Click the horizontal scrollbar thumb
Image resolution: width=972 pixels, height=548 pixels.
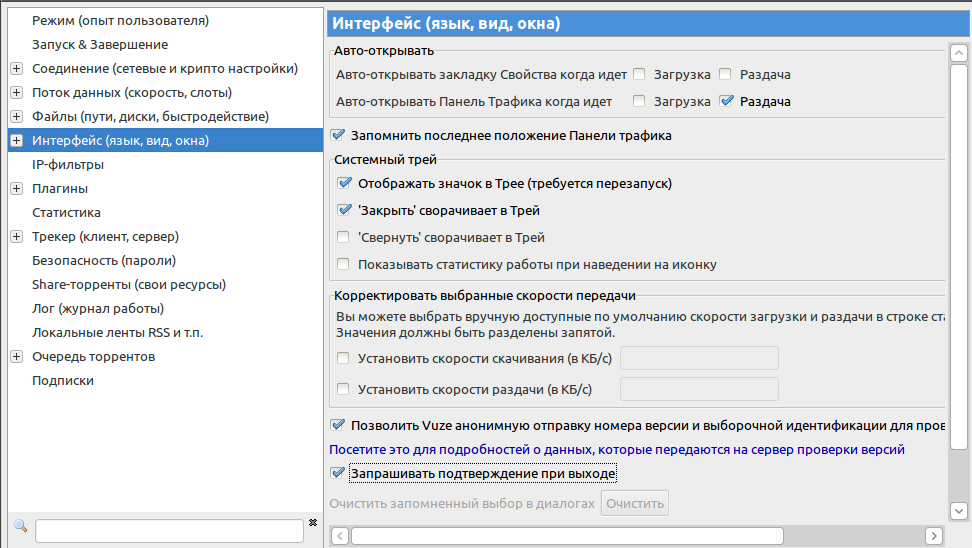click(567, 536)
